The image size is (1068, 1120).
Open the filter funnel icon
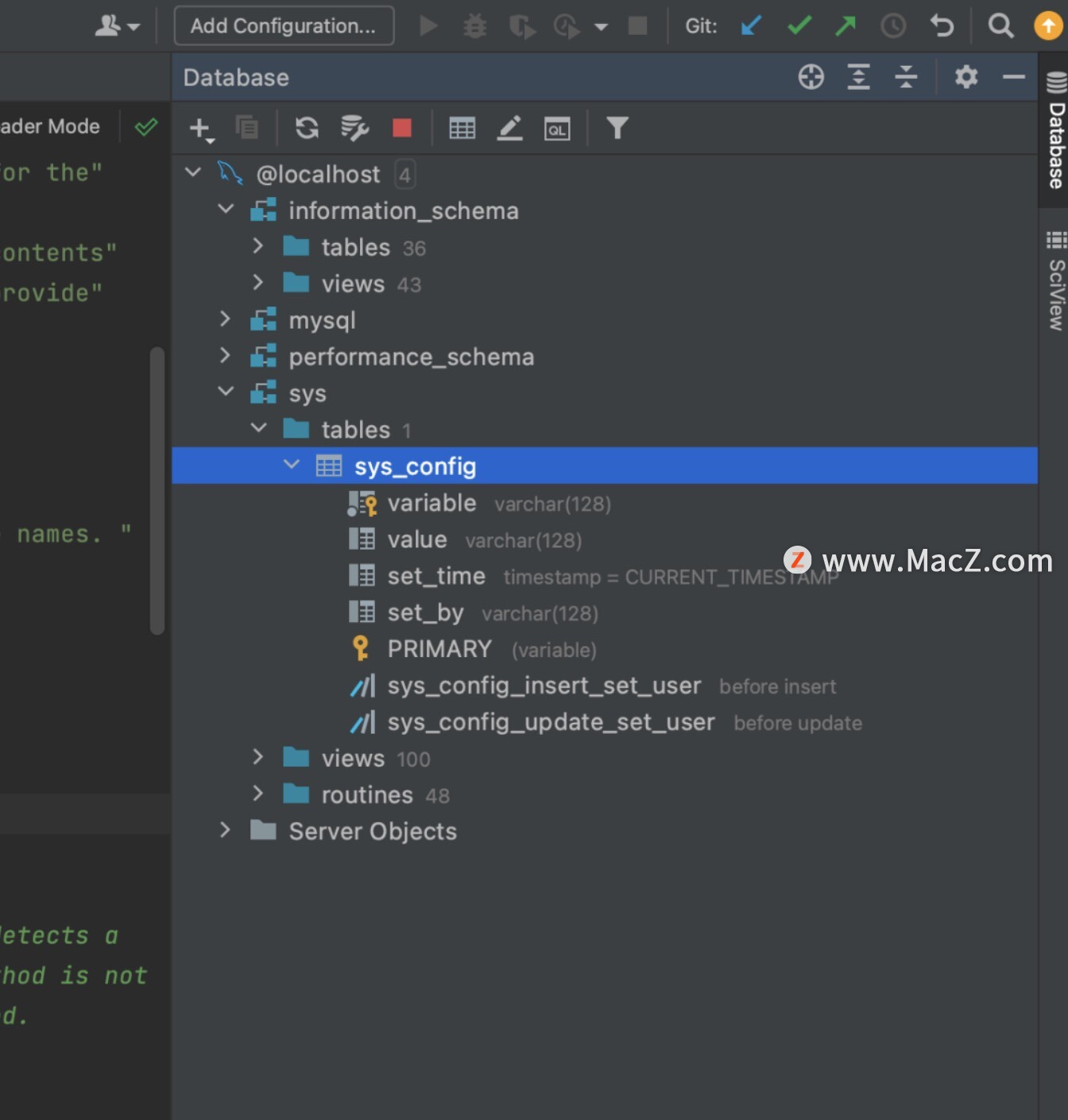tap(617, 128)
